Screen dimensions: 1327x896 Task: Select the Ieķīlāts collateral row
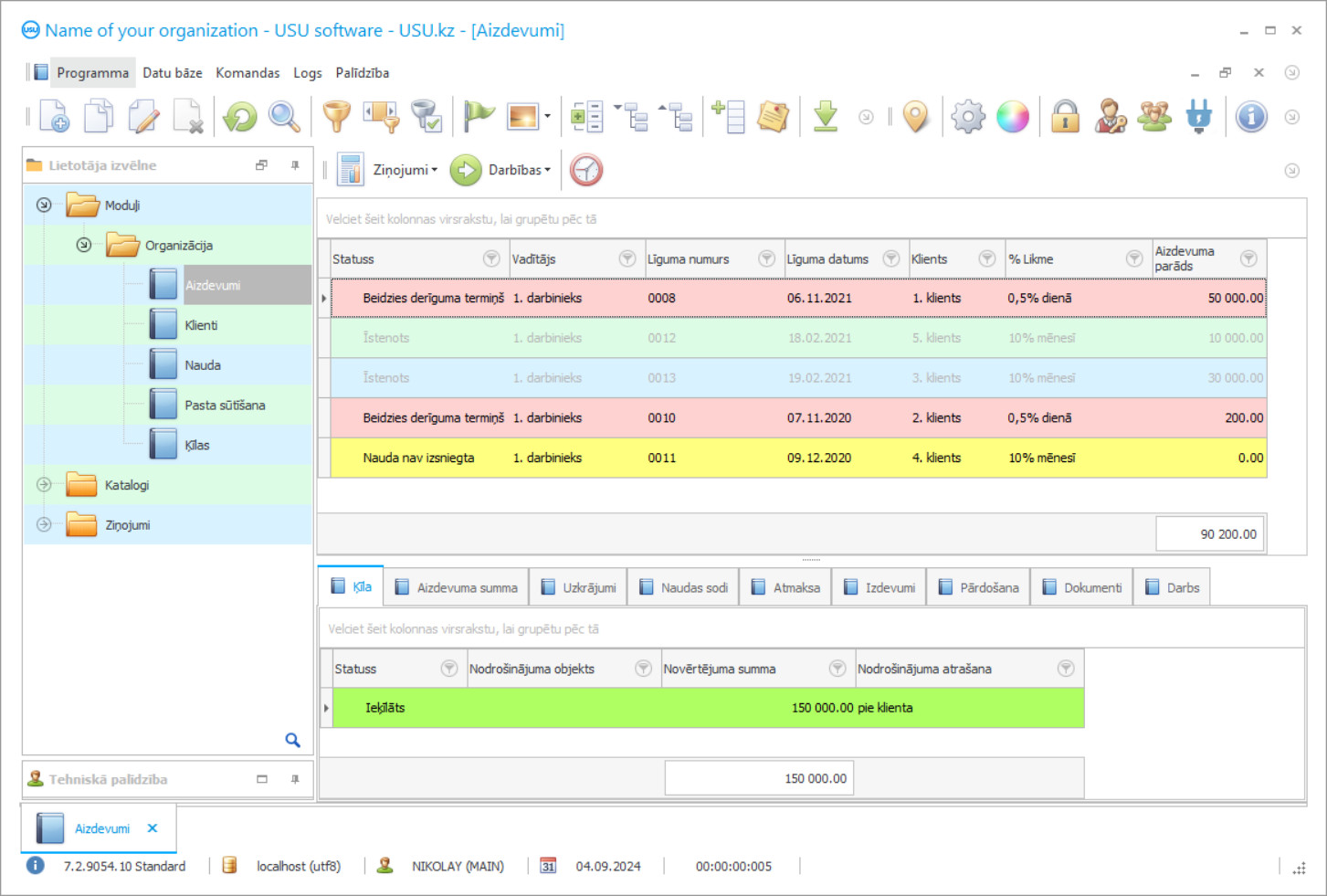click(x=708, y=708)
